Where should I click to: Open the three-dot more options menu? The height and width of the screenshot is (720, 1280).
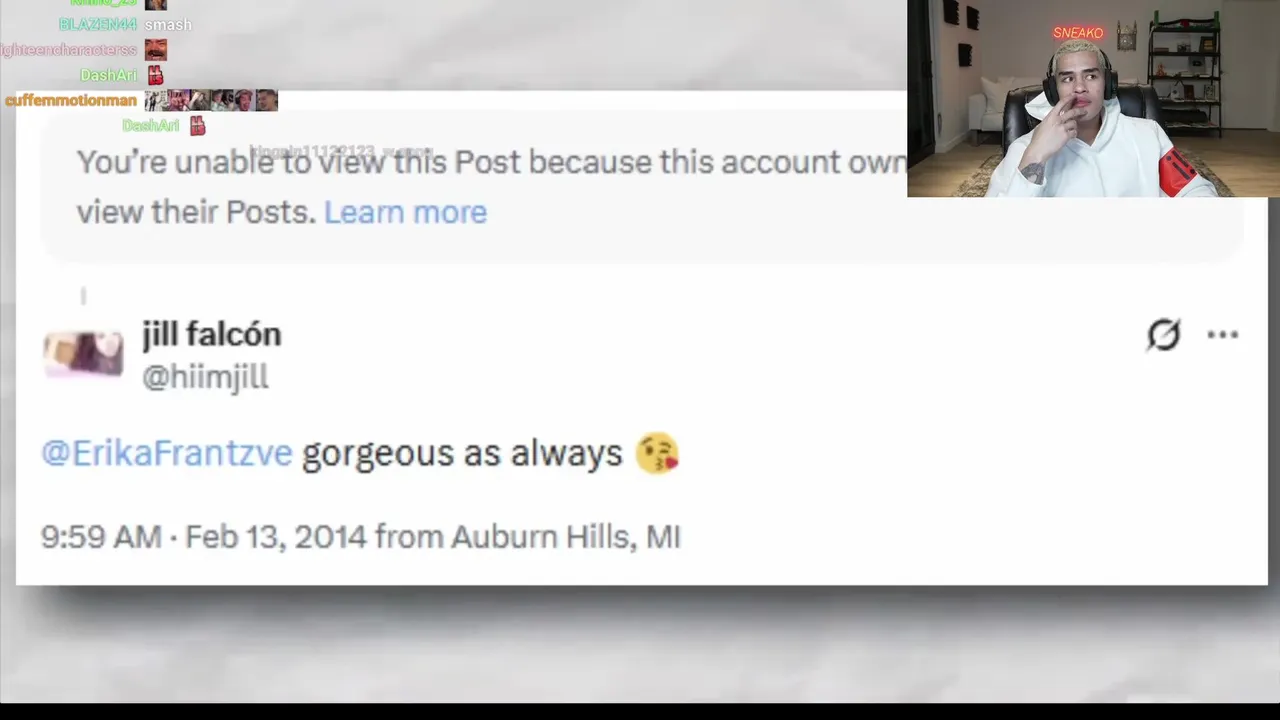pyautogui.click(x=1222, y=335)
